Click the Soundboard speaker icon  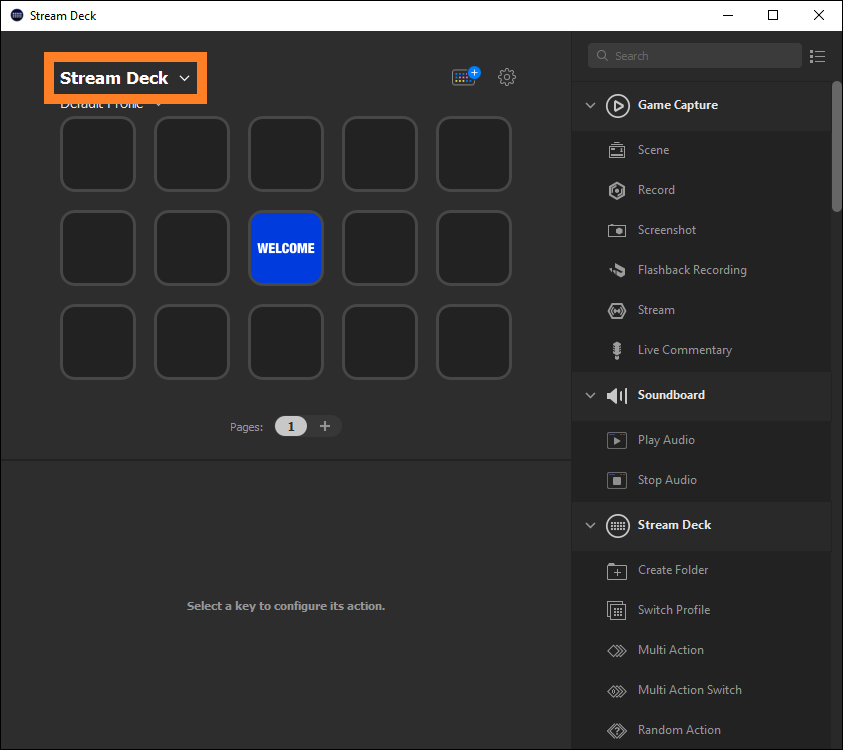pos(617,396)
